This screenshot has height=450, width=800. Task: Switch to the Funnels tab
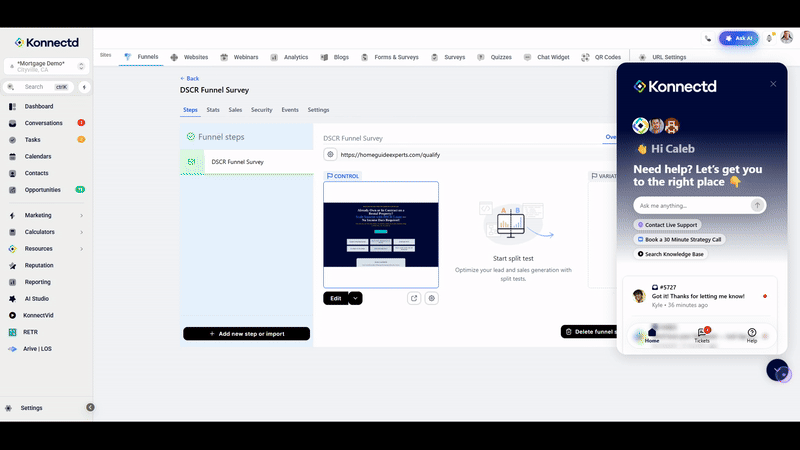tap(141, 57)
